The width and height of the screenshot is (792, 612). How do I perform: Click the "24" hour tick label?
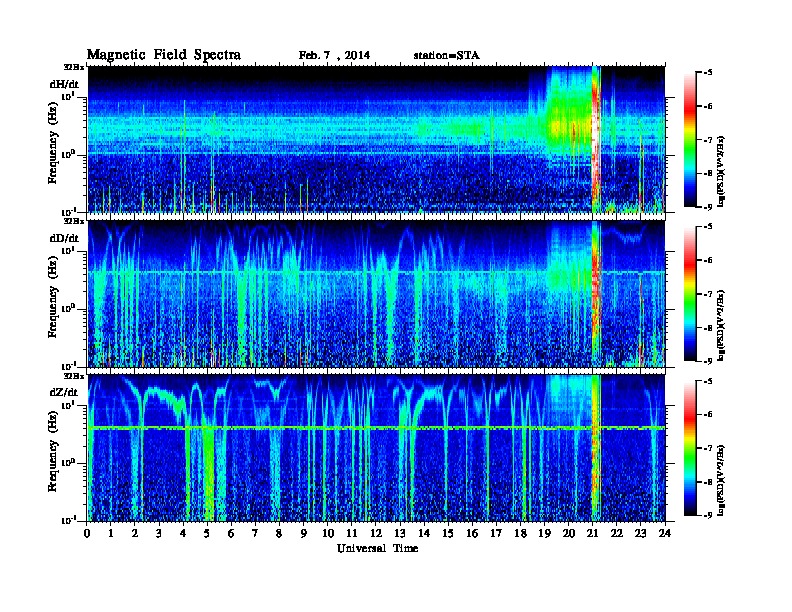tap(665, 534)
